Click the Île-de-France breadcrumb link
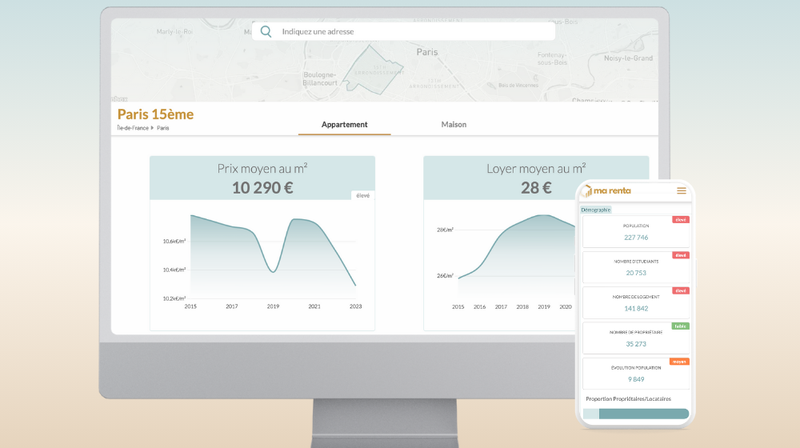This screenshot has width=800, height=448. coord(132,128)
